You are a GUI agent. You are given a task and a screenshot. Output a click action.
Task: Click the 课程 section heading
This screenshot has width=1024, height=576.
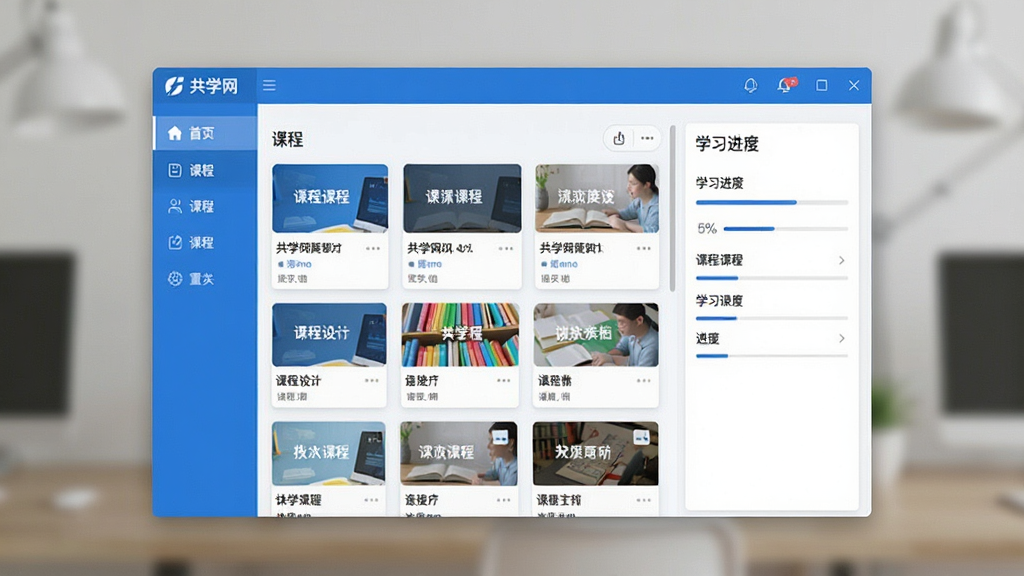click(x=287, y=139)
